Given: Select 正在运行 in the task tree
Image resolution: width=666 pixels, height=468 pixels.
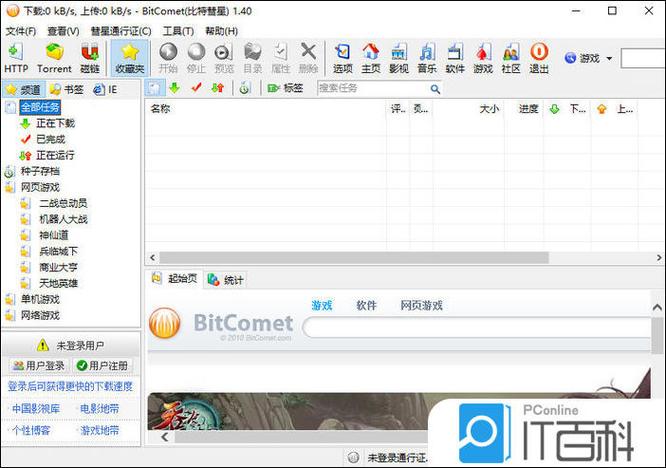Looking at the screenshot, I should click(55, 155).
